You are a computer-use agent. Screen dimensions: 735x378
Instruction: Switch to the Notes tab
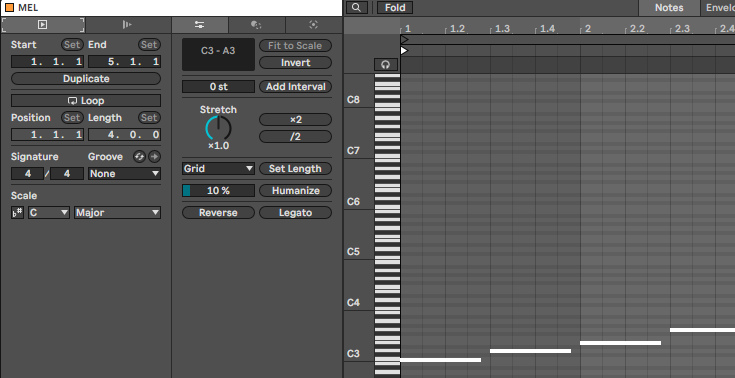click(x=669, y=8)
